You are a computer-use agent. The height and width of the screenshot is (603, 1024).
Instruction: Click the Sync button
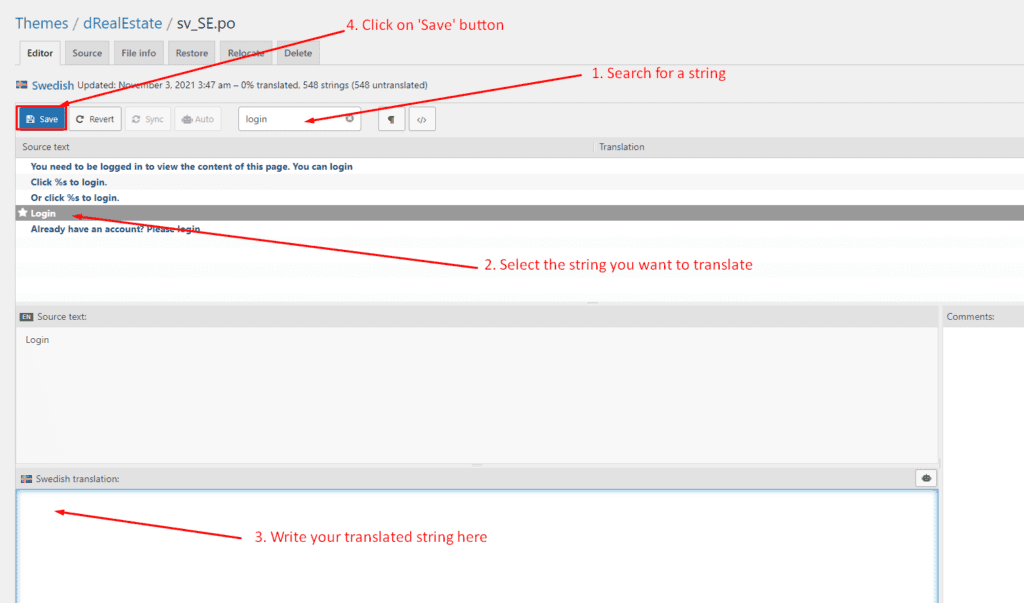tap(147, 119)
